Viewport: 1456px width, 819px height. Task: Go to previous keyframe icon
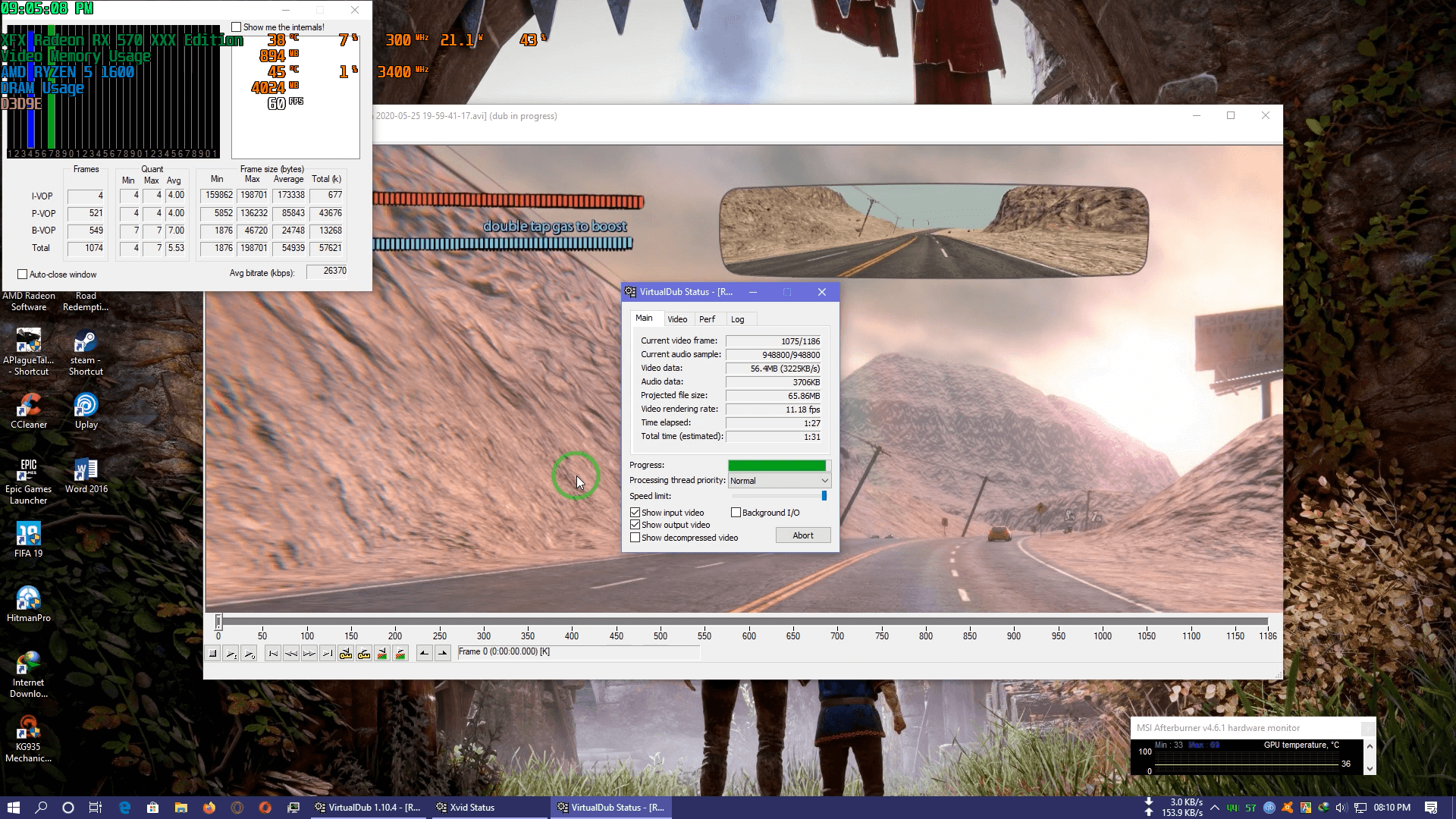point(346,653)
